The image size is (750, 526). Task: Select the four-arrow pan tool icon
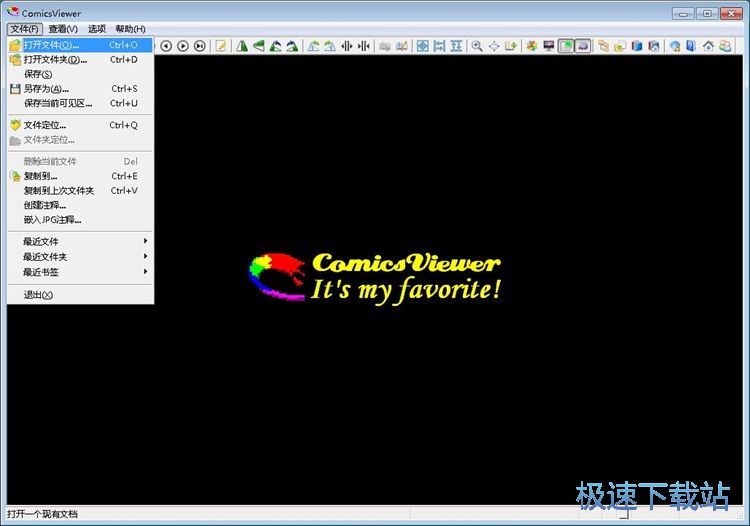point(494,46)
